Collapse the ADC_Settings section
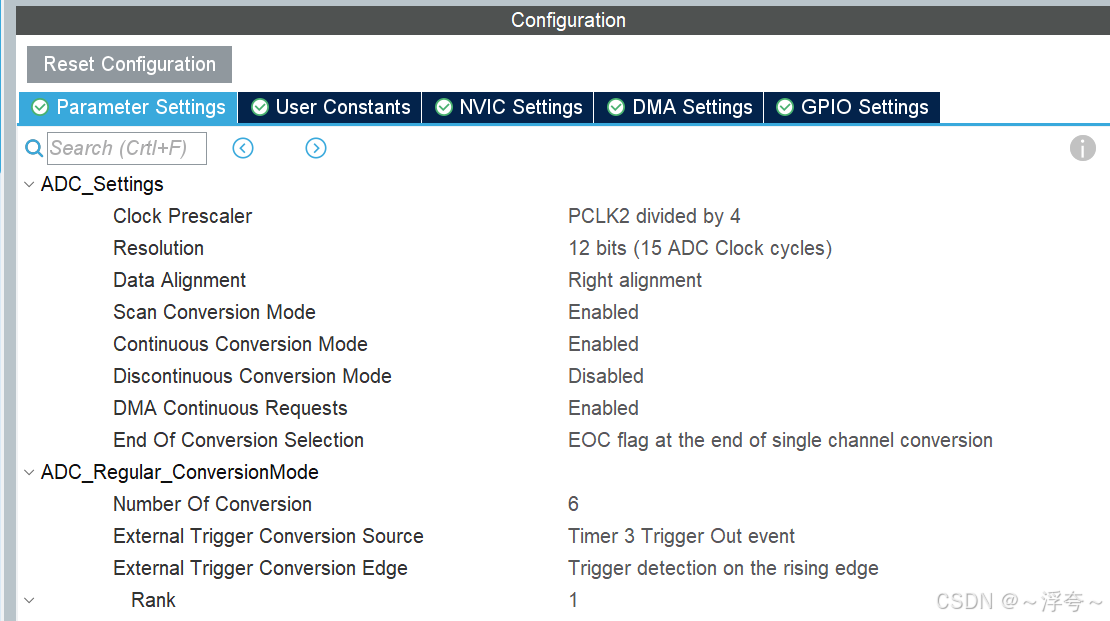This screenshot has width=1110, height=621. (28, 184)
